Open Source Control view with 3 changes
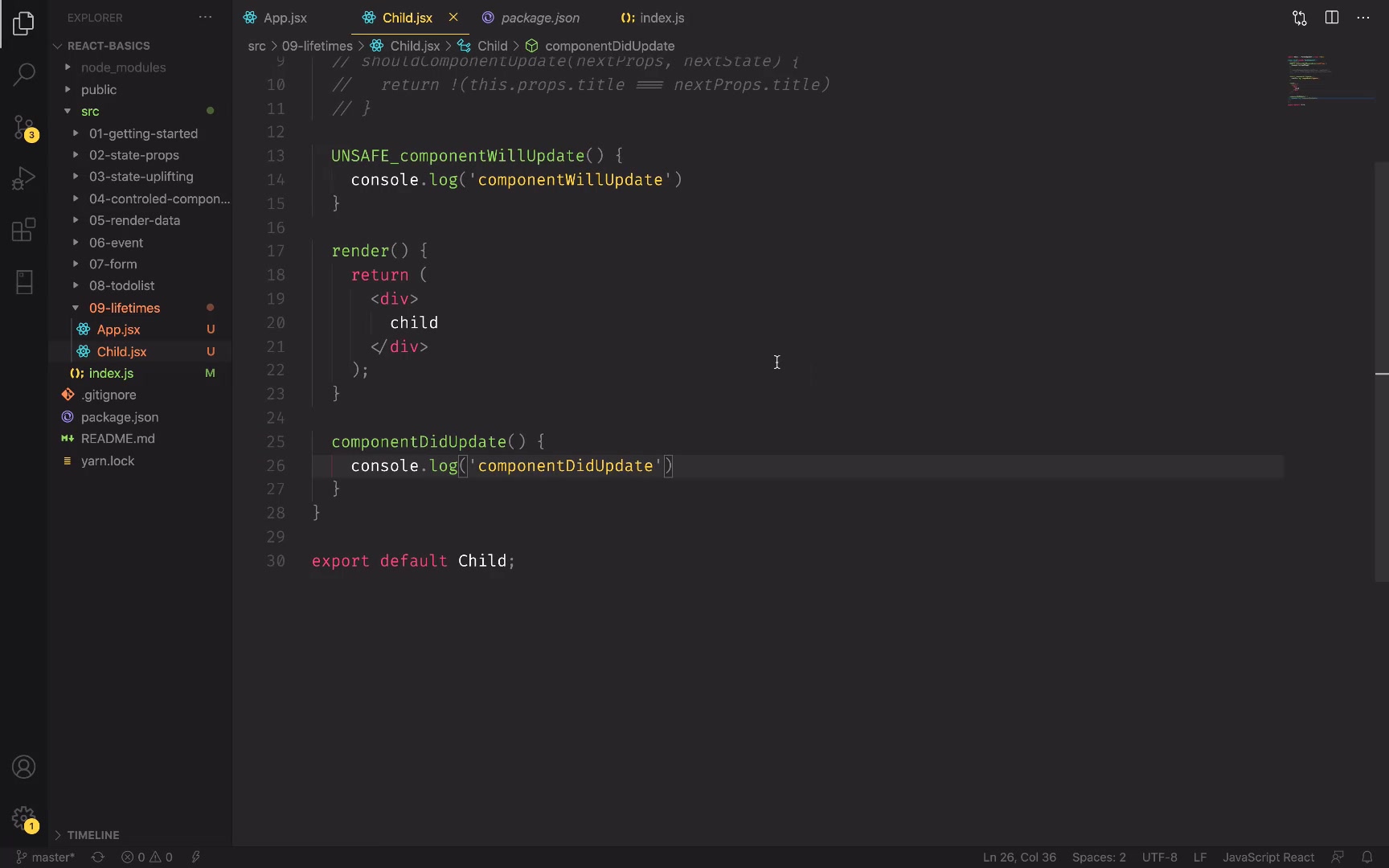The width and height of the screenshot is (1389, 868). pos(24,127)
